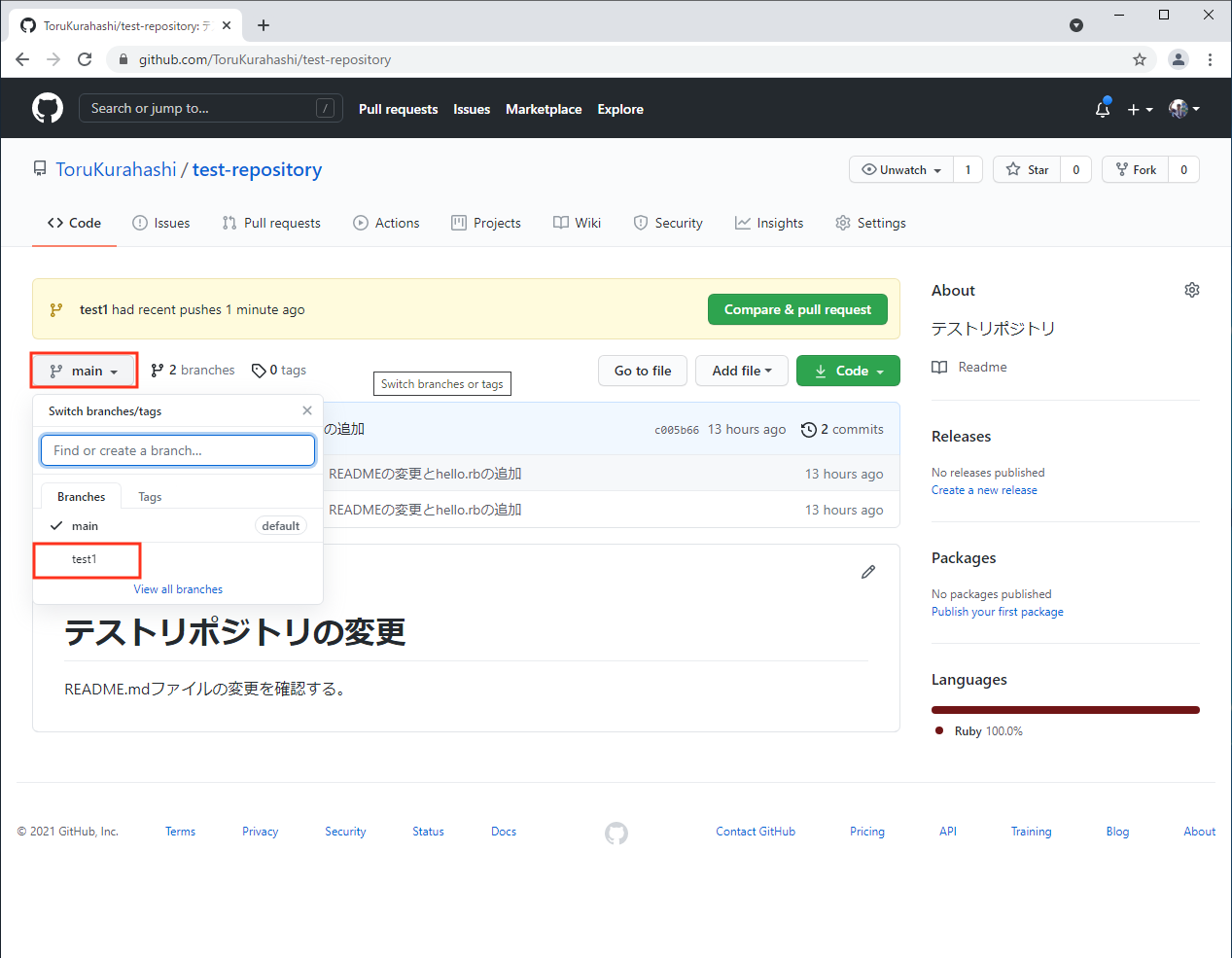Focus the Find or create a branch field
This screenshot has width=1232, height=958.
178,450
